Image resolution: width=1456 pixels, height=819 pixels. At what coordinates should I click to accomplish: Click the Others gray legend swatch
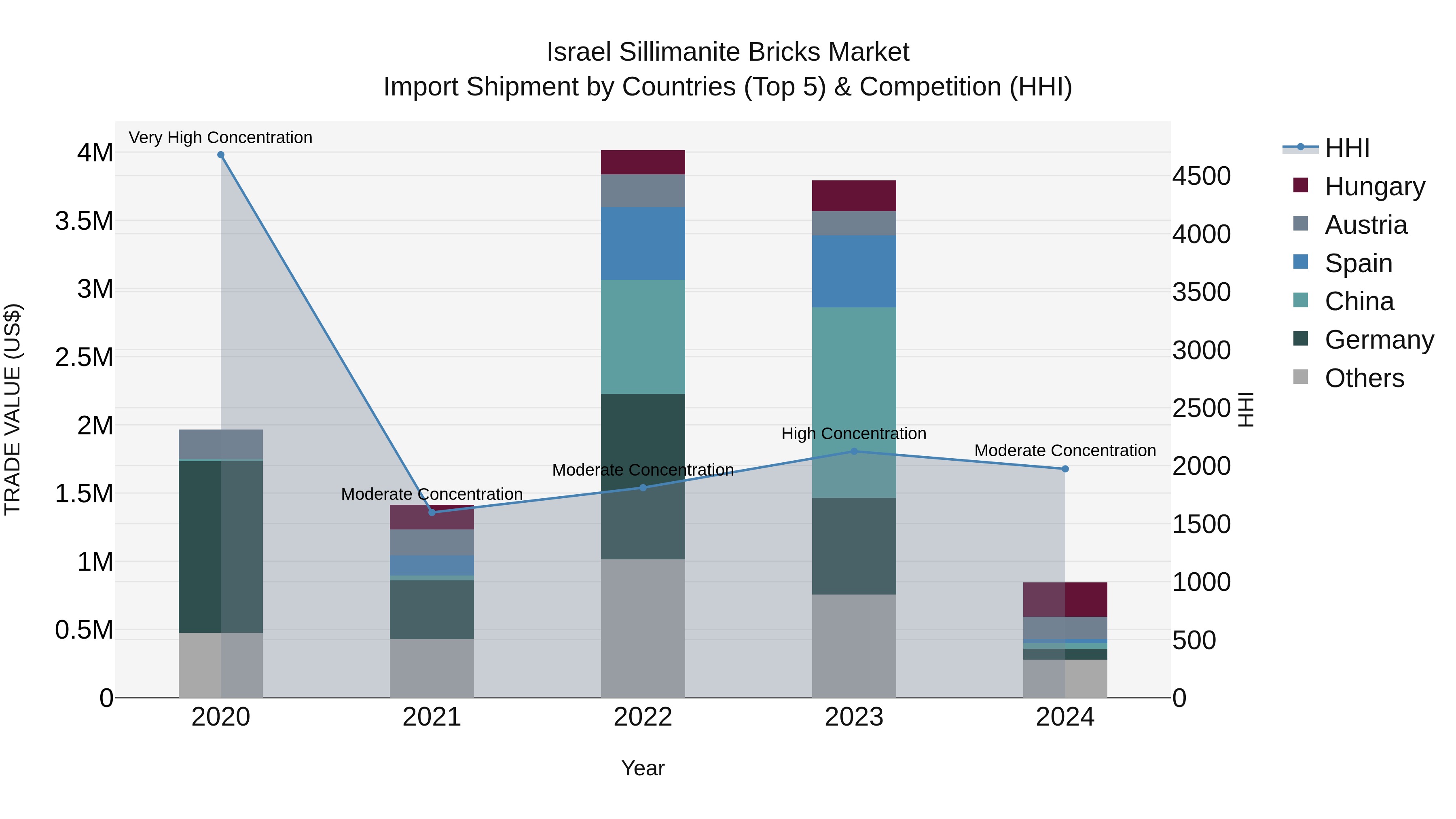1301,377
